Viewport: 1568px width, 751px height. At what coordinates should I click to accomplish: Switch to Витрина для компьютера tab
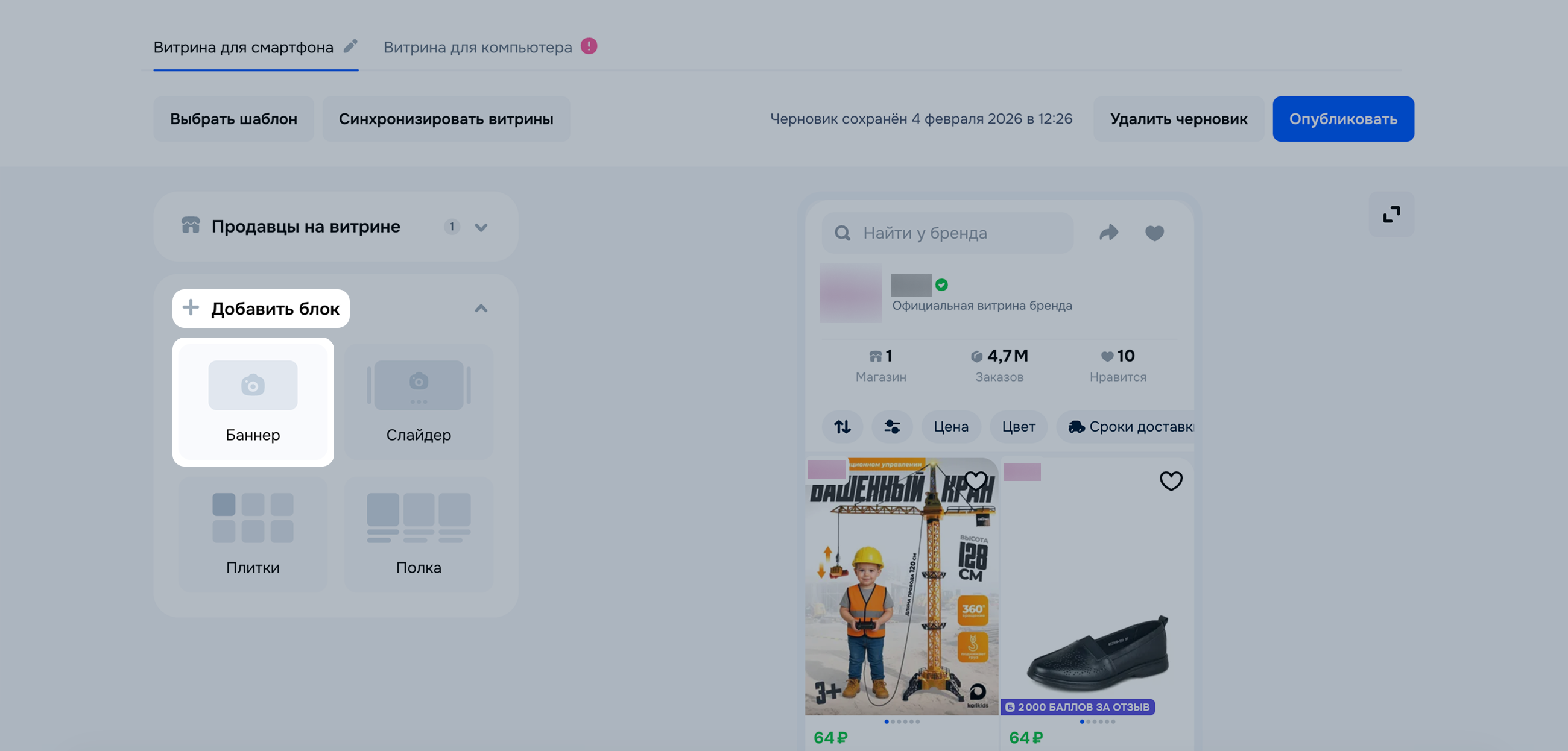477,48
